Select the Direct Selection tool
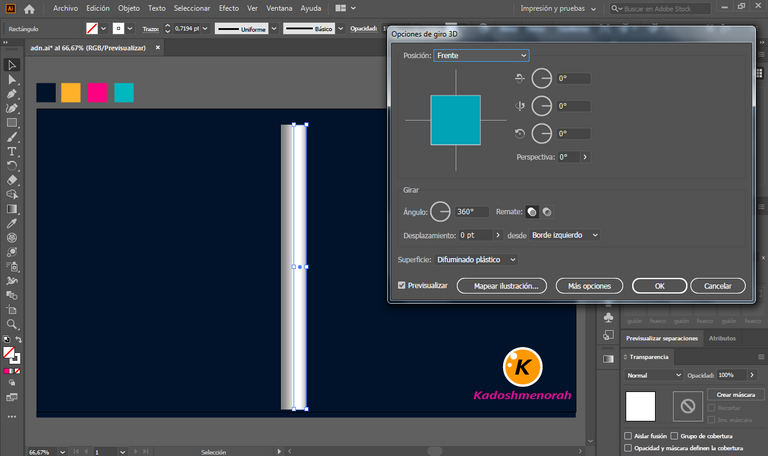 point(12,79)
